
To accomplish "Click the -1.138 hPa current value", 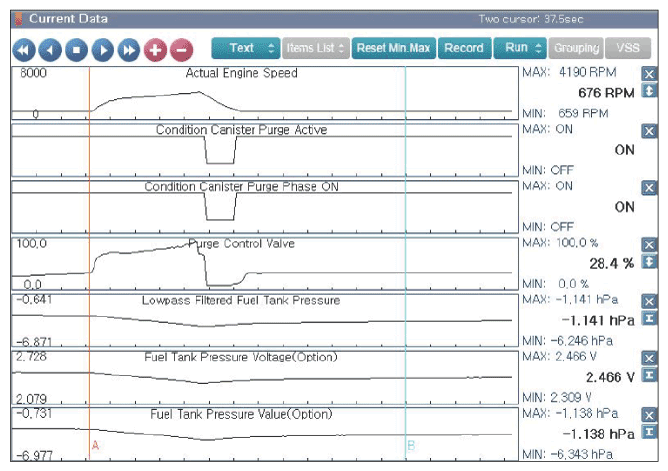I will click(599, 434).
